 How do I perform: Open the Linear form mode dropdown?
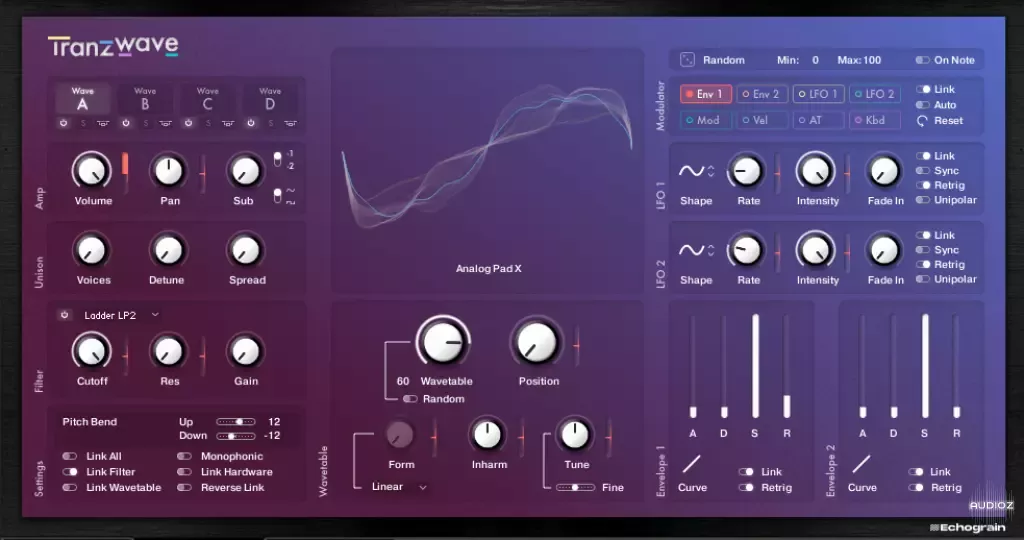[x=399, y=486]
